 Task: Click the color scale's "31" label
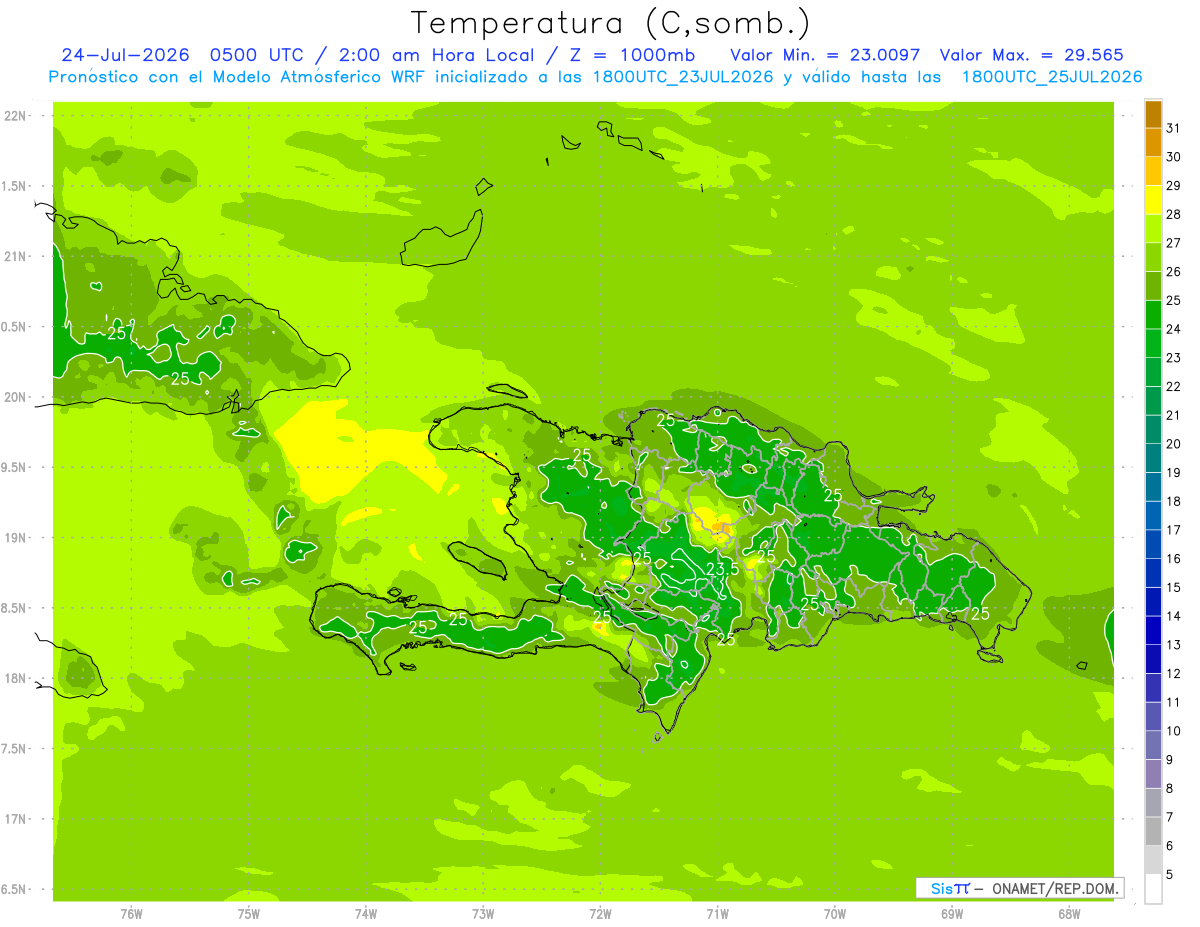(x=1174, y=128)
